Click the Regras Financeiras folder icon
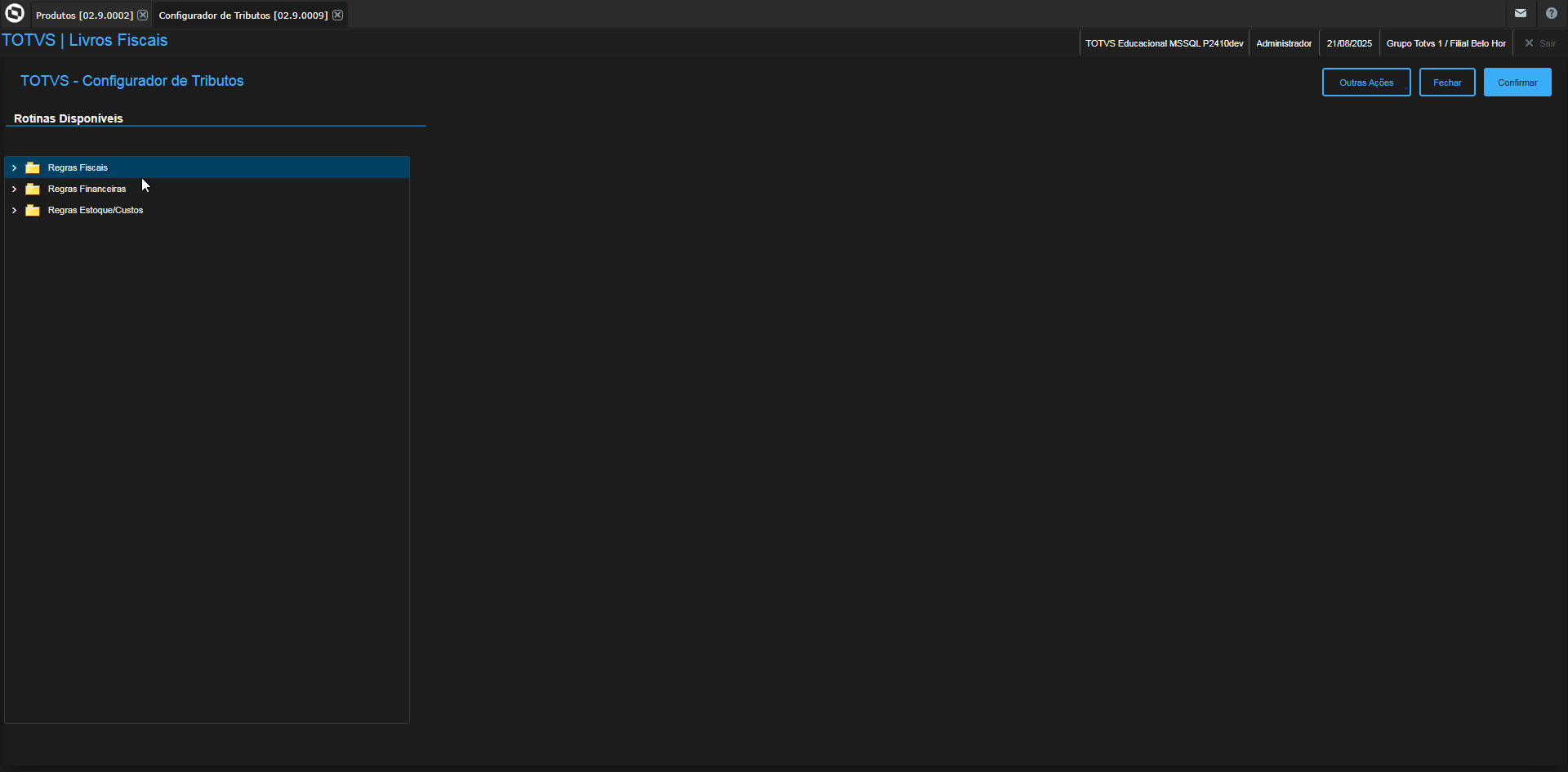Screen dimensions: 1568x772 tap(33, 189)
